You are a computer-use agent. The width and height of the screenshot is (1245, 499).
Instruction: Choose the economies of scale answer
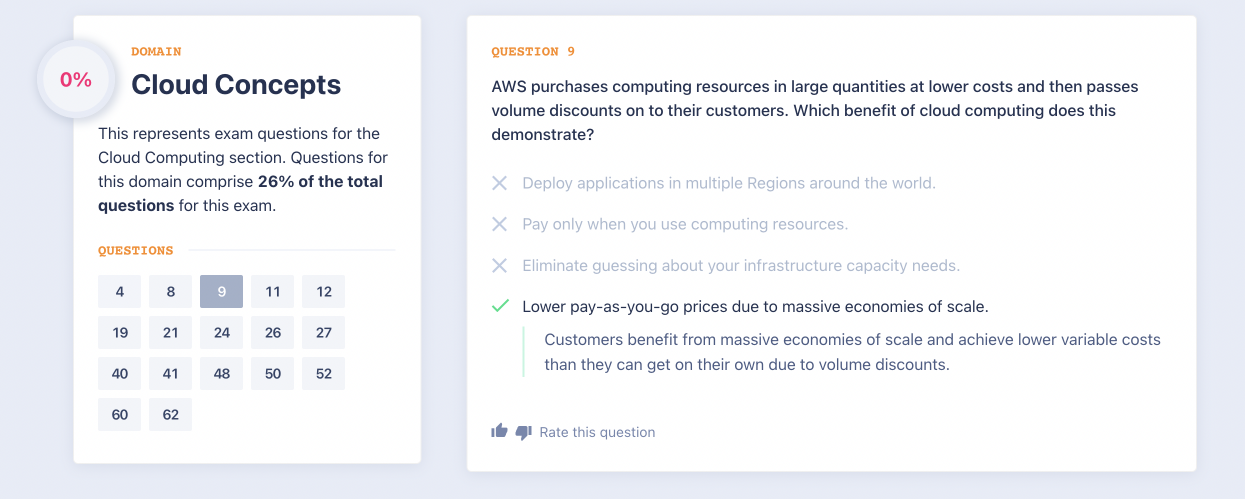pyautogui.click(x=755, y=306)
